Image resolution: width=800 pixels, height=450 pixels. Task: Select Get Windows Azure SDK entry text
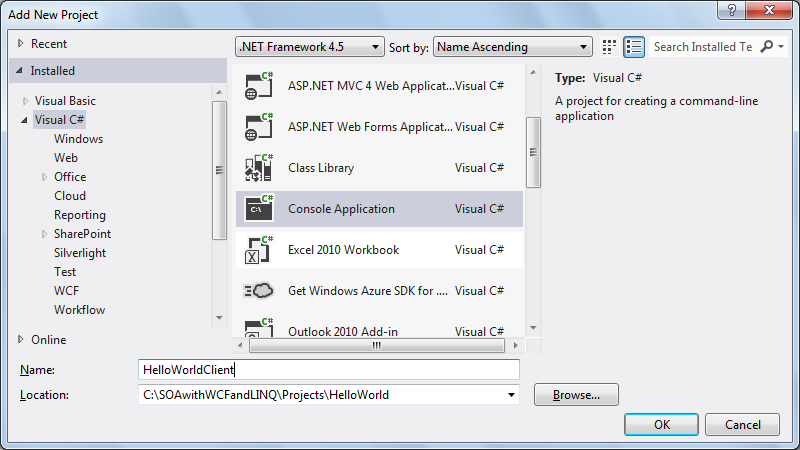pyautogui.click(x=368, y=291)
